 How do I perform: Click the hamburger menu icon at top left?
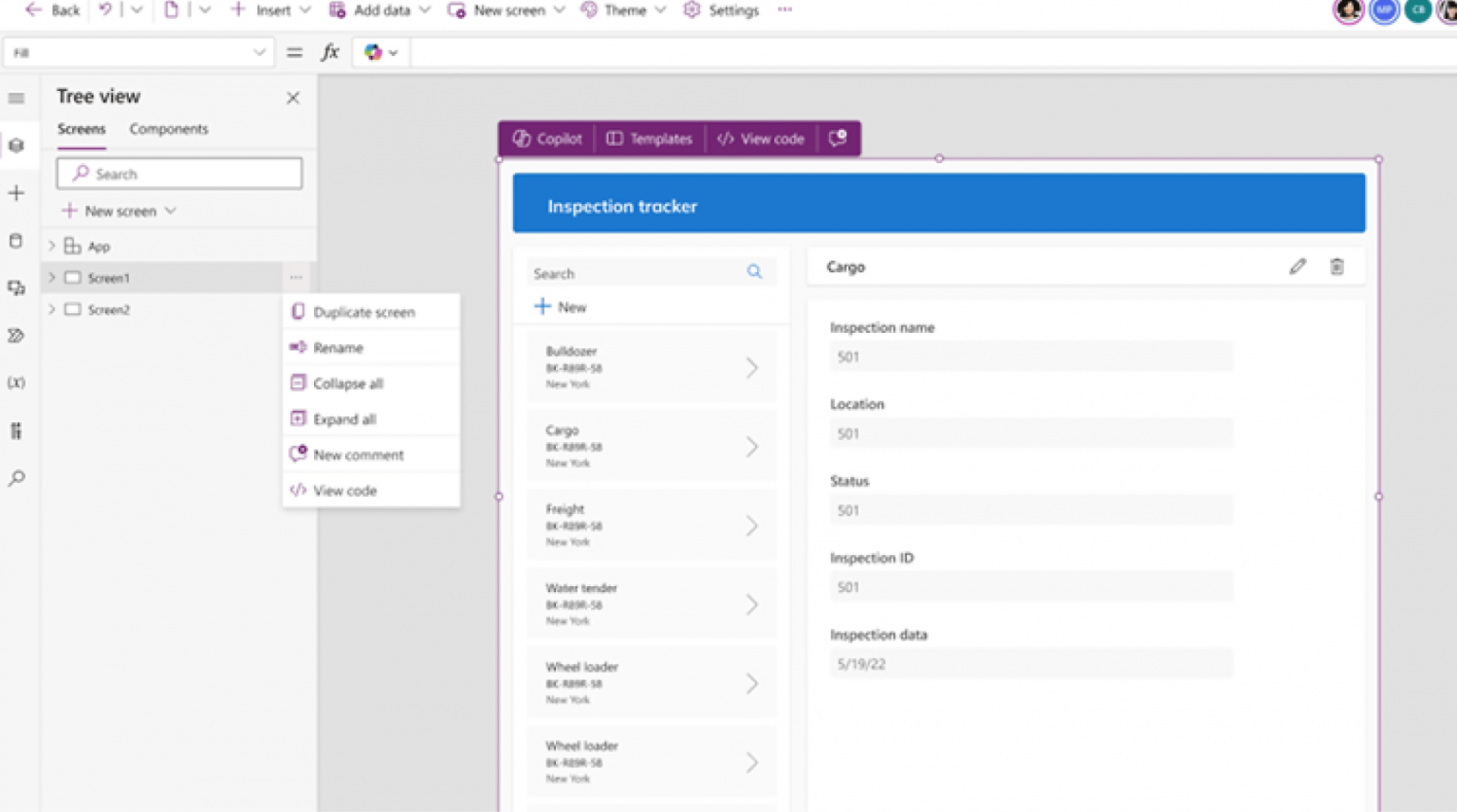click(15, 98)
